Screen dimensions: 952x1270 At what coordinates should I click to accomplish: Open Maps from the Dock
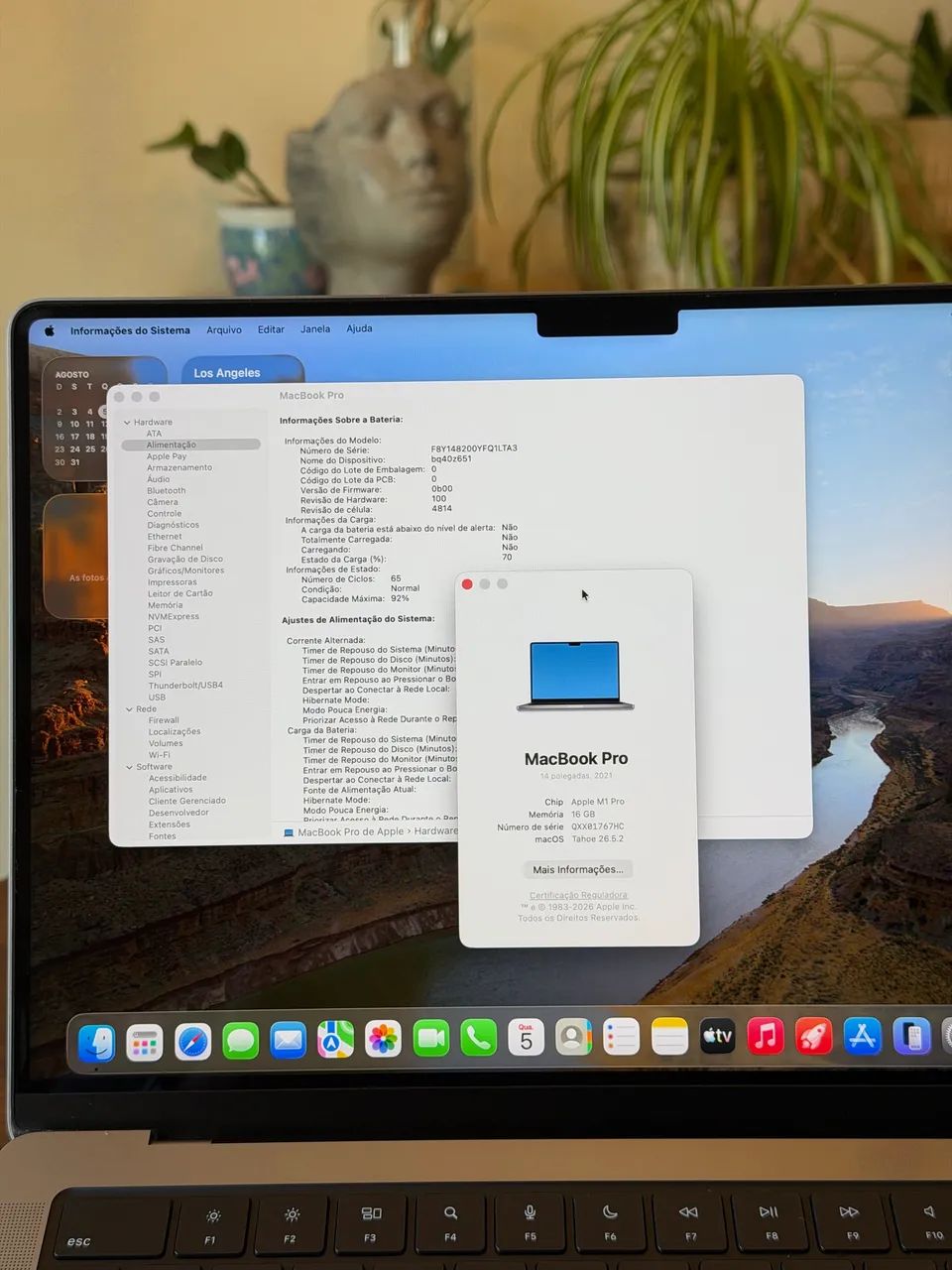coord(335,1039)
